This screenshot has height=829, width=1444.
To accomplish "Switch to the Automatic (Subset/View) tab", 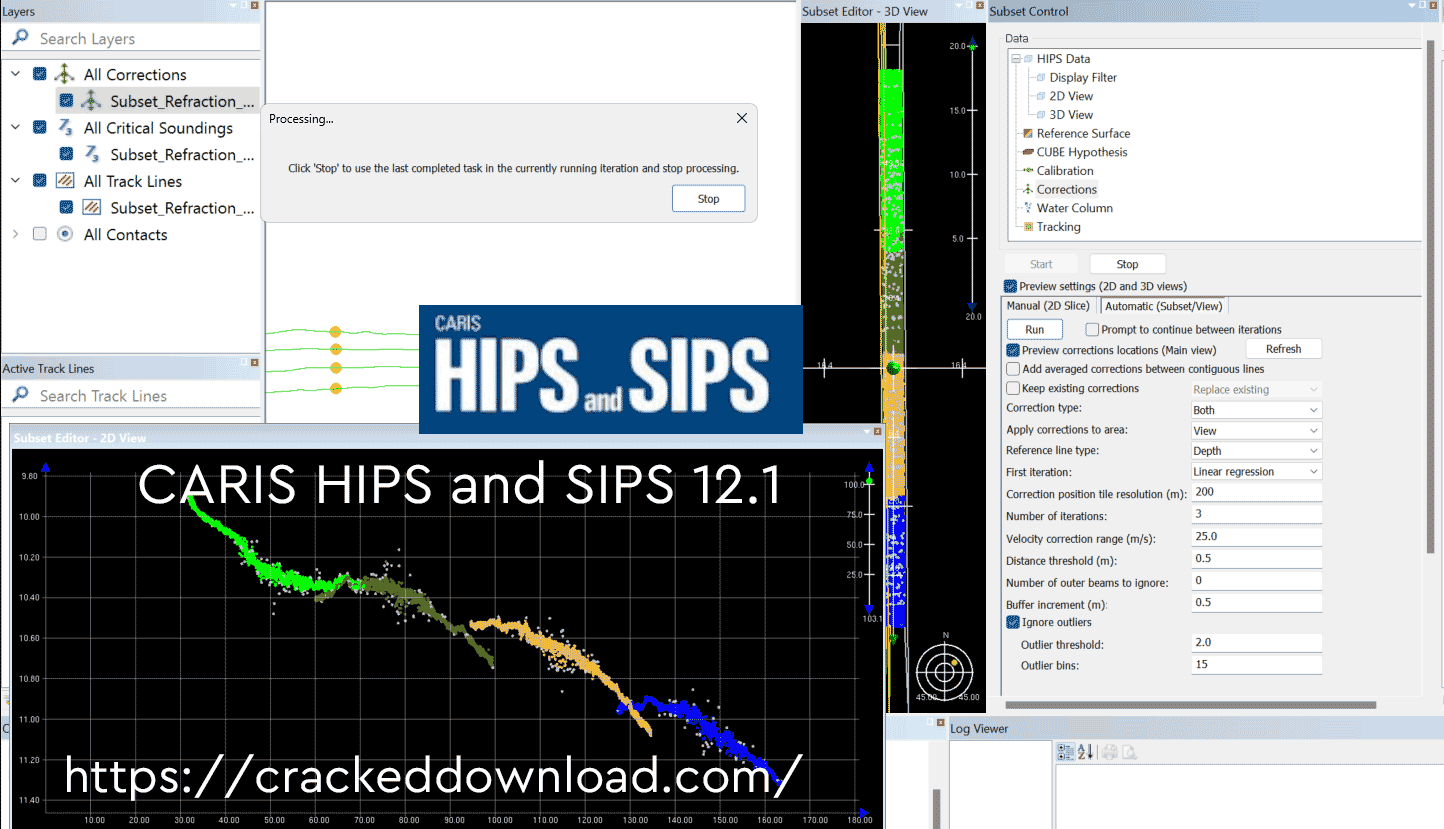I will tap(1164, 306).
